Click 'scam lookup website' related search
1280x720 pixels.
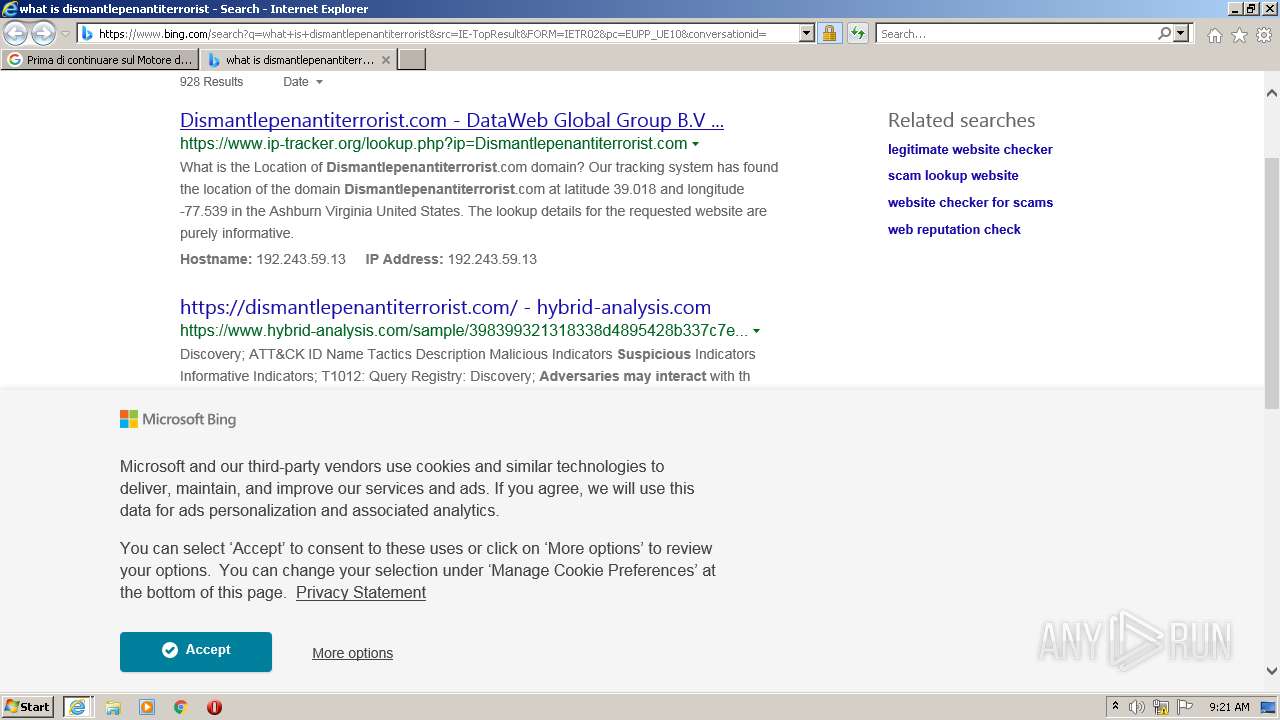[x=953, y=175]
